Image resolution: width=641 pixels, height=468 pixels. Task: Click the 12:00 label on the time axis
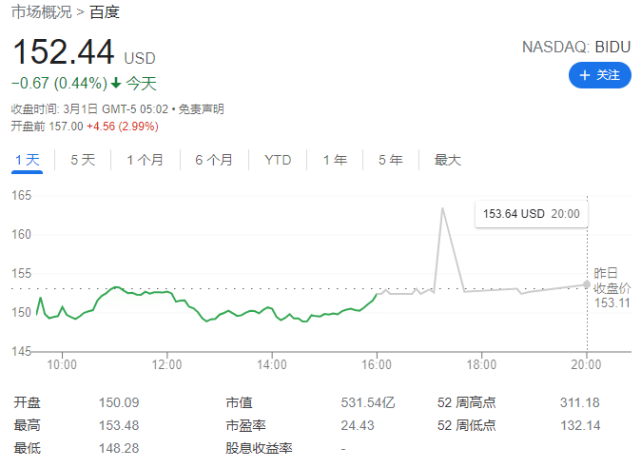tap(167, 365)
